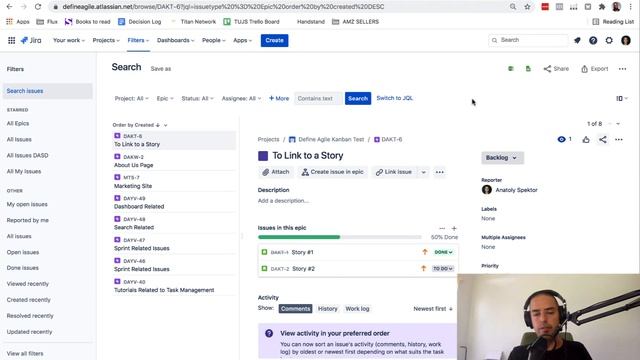Click priority arrow of Story #2
640x360 pixels.
coord(423,269)
